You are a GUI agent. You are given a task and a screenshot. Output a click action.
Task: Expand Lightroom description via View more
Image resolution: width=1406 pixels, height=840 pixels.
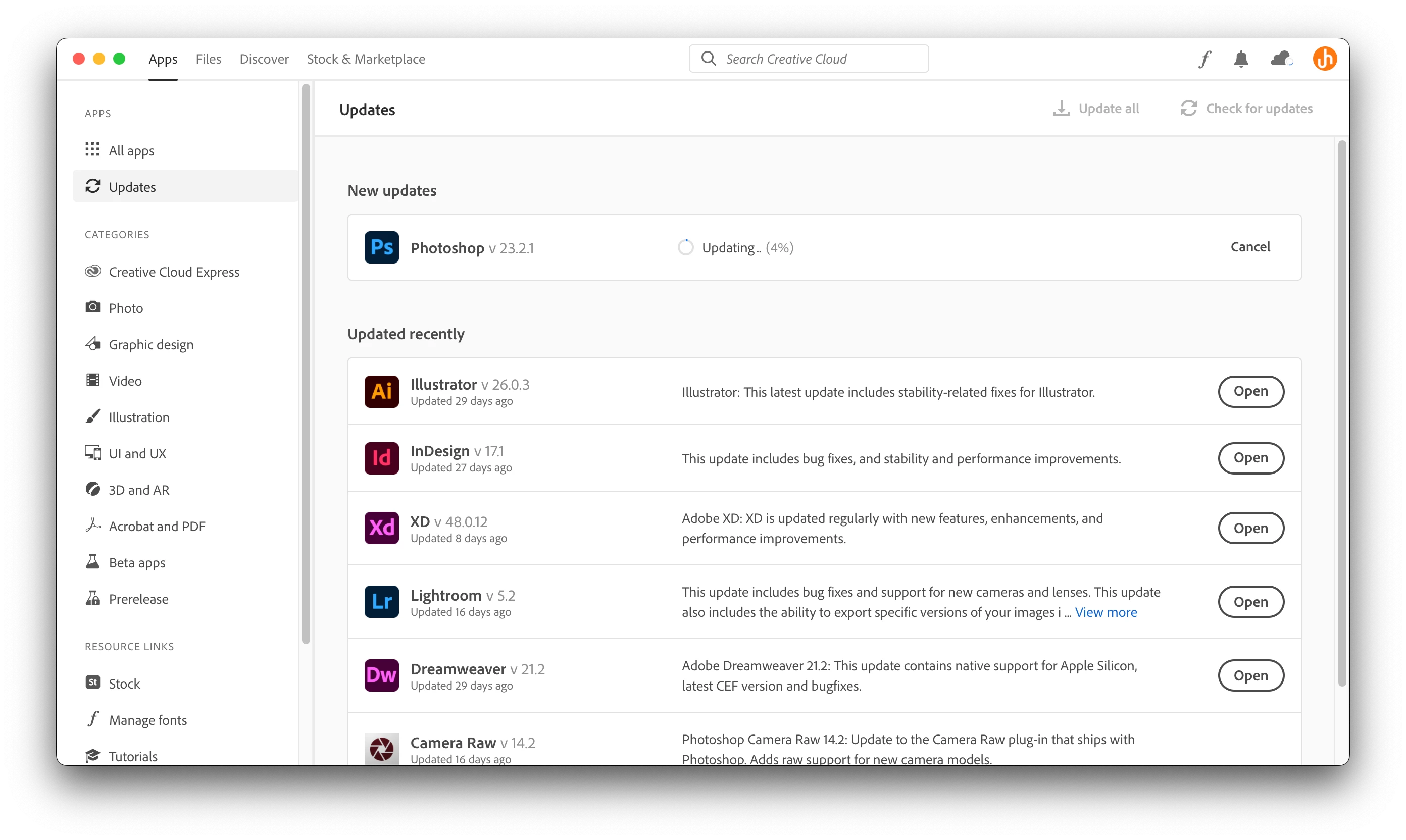click(x=1106, y=612)
